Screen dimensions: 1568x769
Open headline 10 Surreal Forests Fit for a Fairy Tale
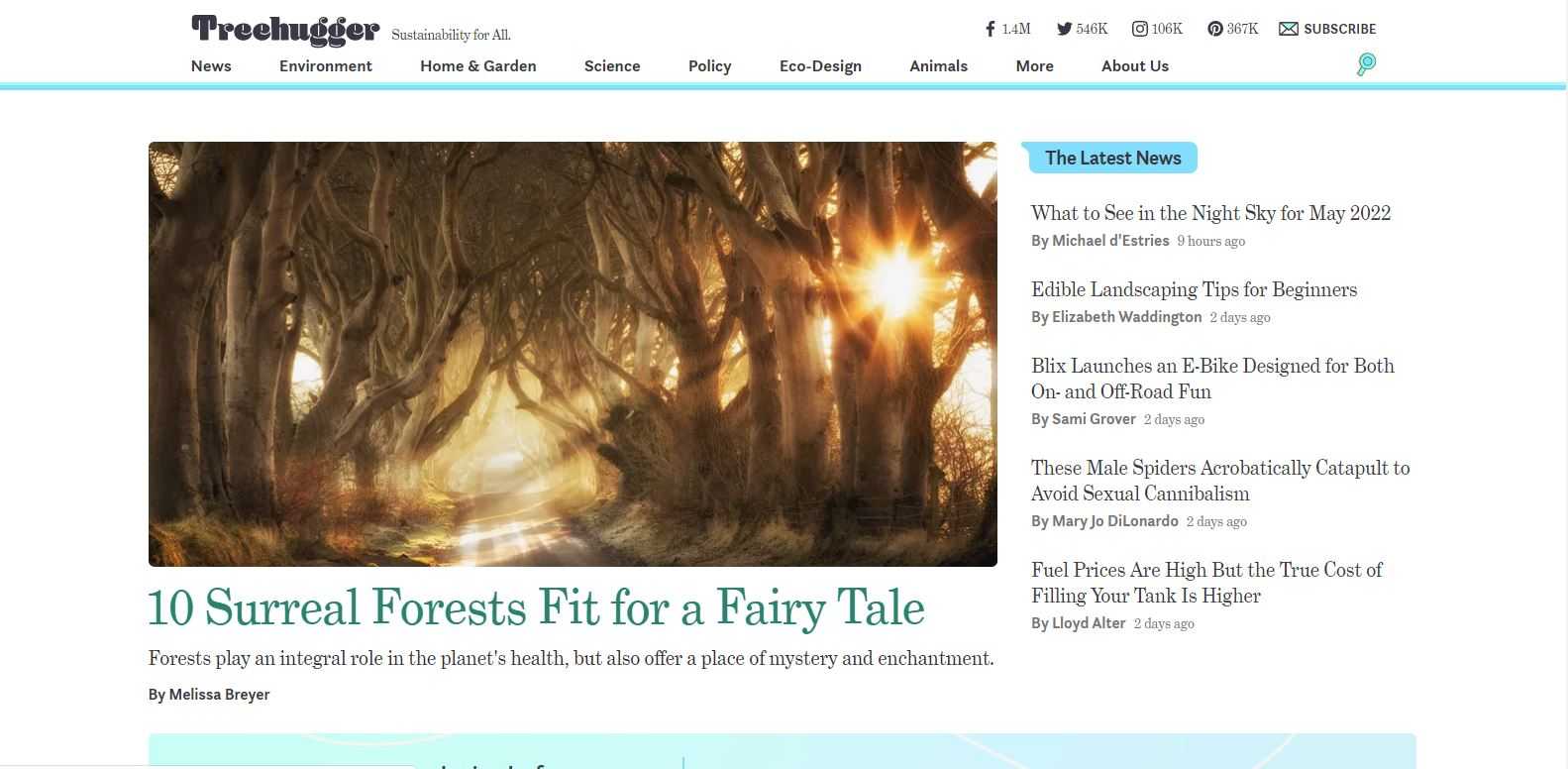[x=536, y=607]
